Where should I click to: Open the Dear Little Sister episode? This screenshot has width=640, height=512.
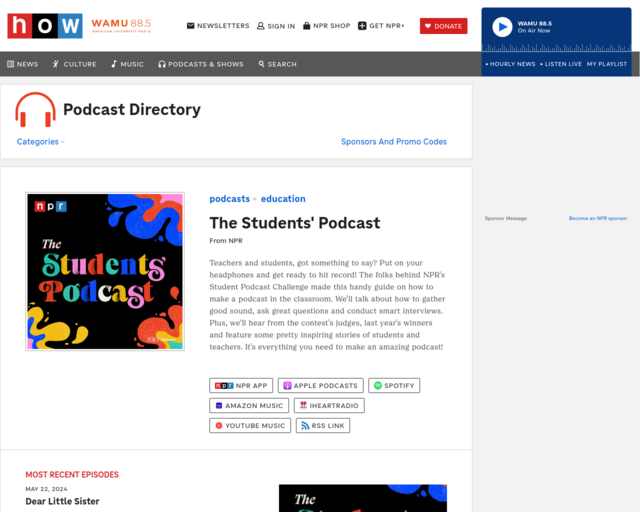[x=62, y=501]
